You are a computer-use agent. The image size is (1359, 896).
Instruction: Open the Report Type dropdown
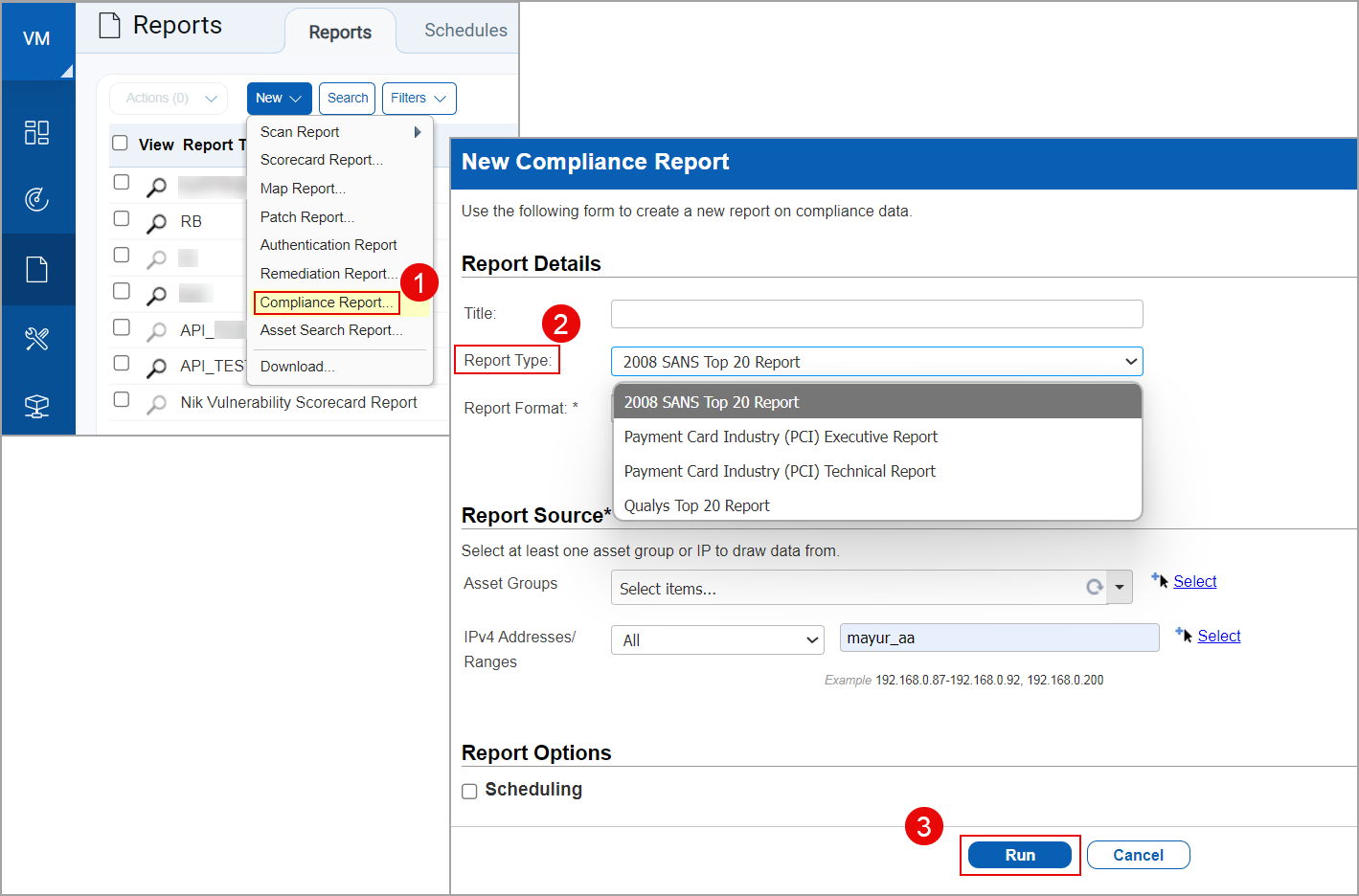pyautogui.click(x=875, y=361)
